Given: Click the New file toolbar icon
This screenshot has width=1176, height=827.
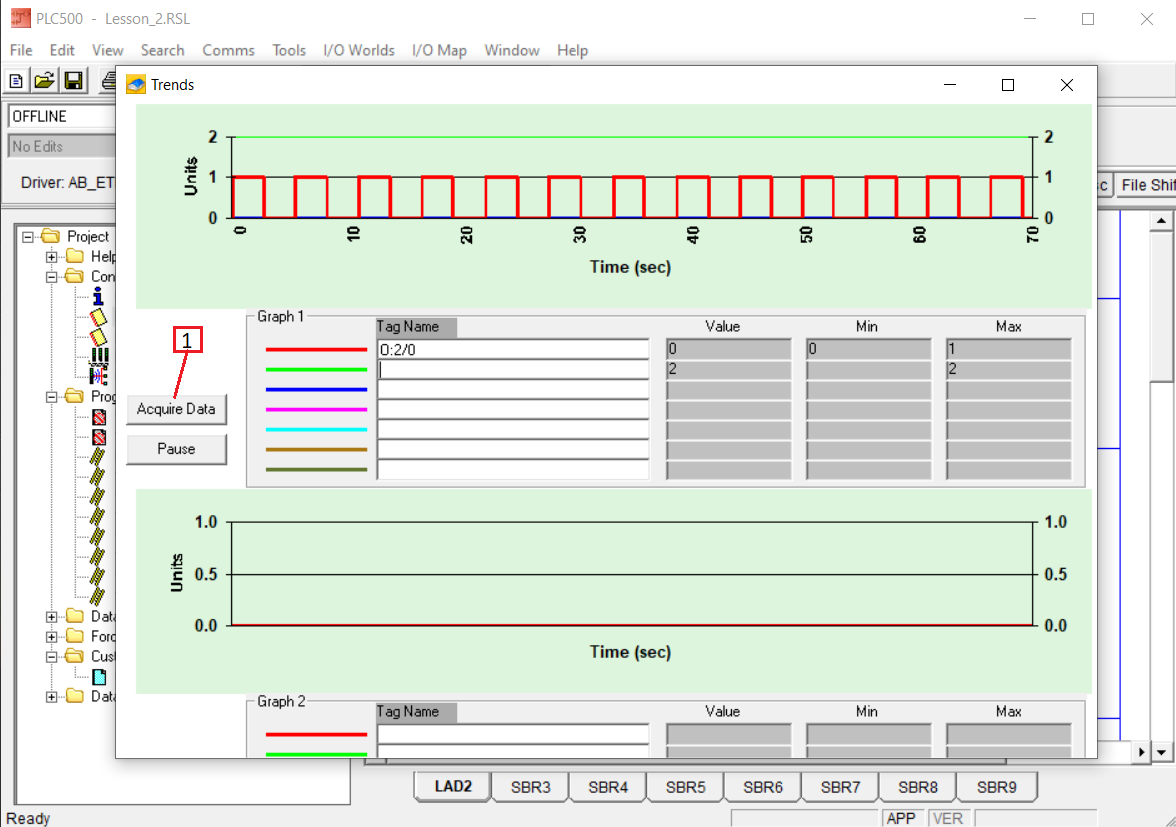Looking at the screenshot, I should 16,81.
